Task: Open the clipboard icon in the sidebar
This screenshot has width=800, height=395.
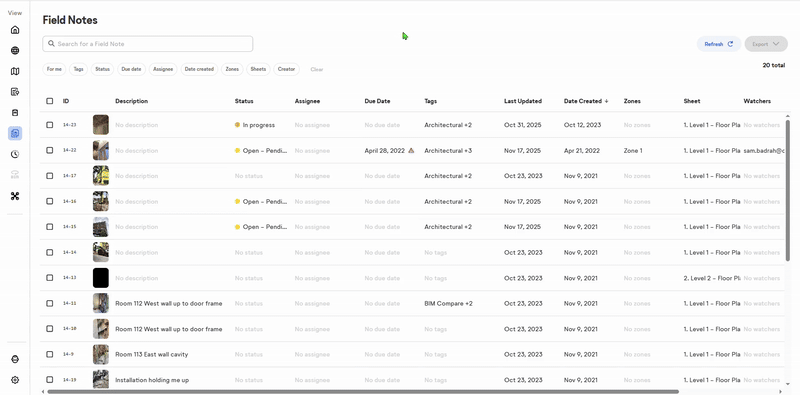Action: point(15,113)
